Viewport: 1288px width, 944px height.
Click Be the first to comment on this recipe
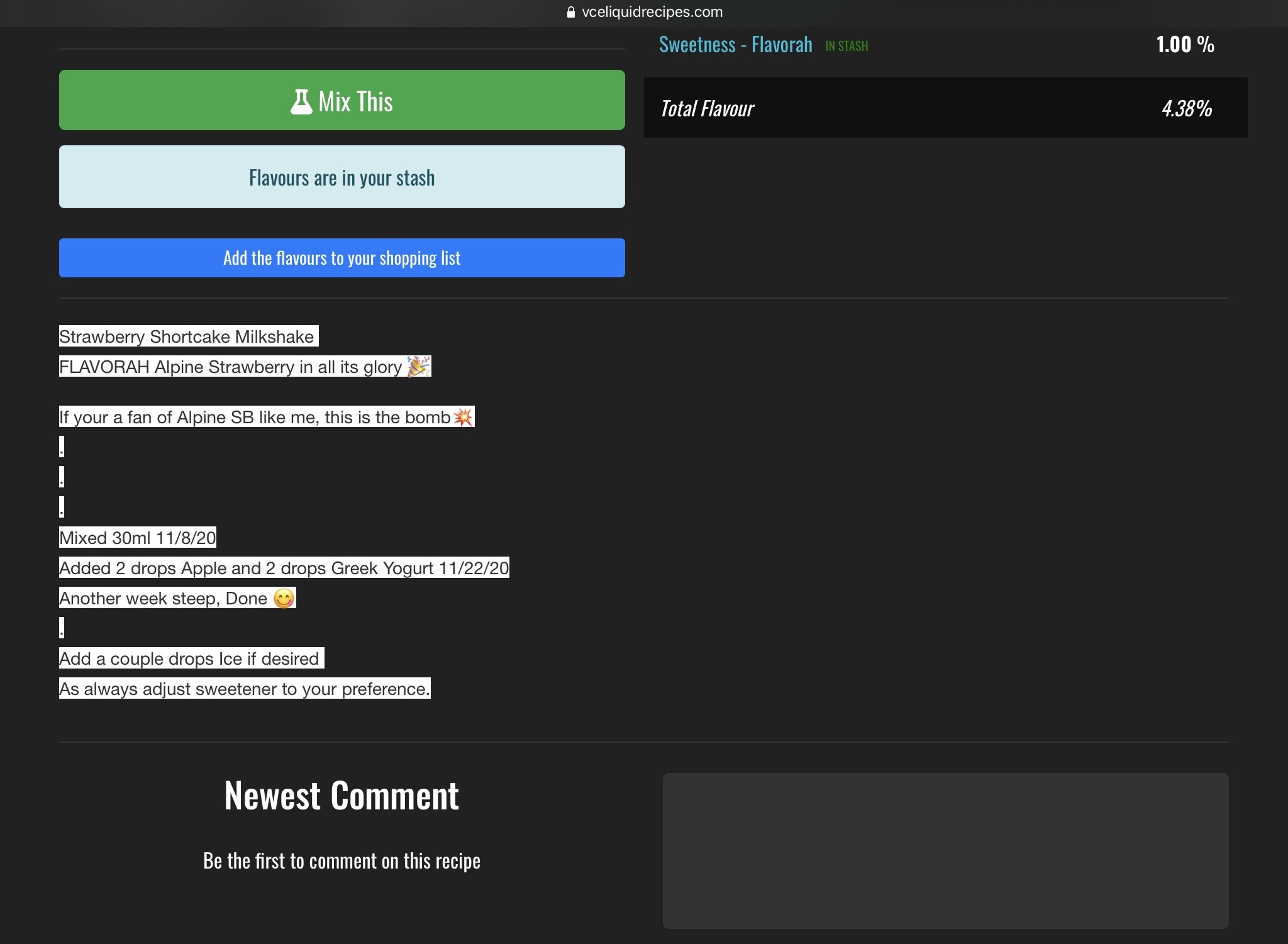(341, 860)
